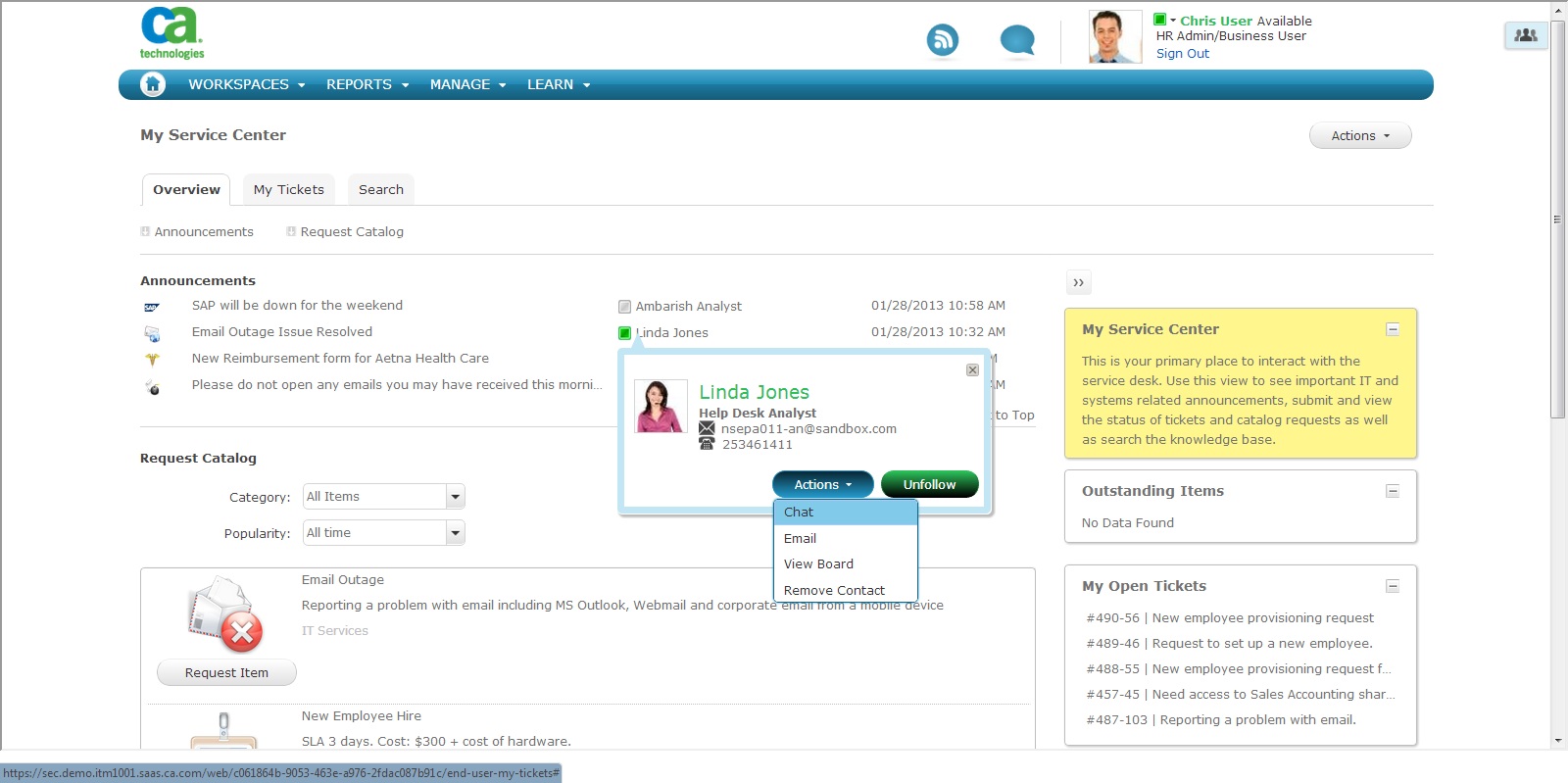
Task: Click the page vertical scrollbar thumb
Action: pyautogui.click(x=1558, y=220)
